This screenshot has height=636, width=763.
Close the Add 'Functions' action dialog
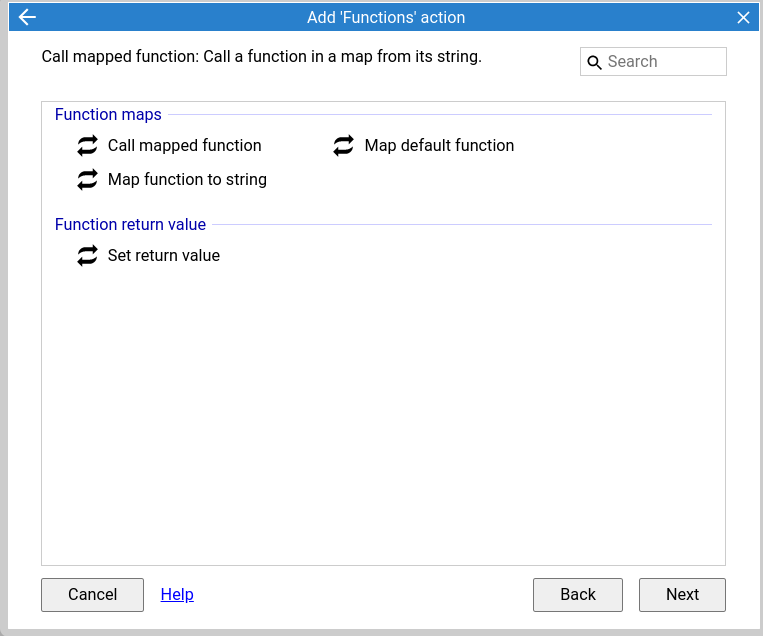pos(743,18)
